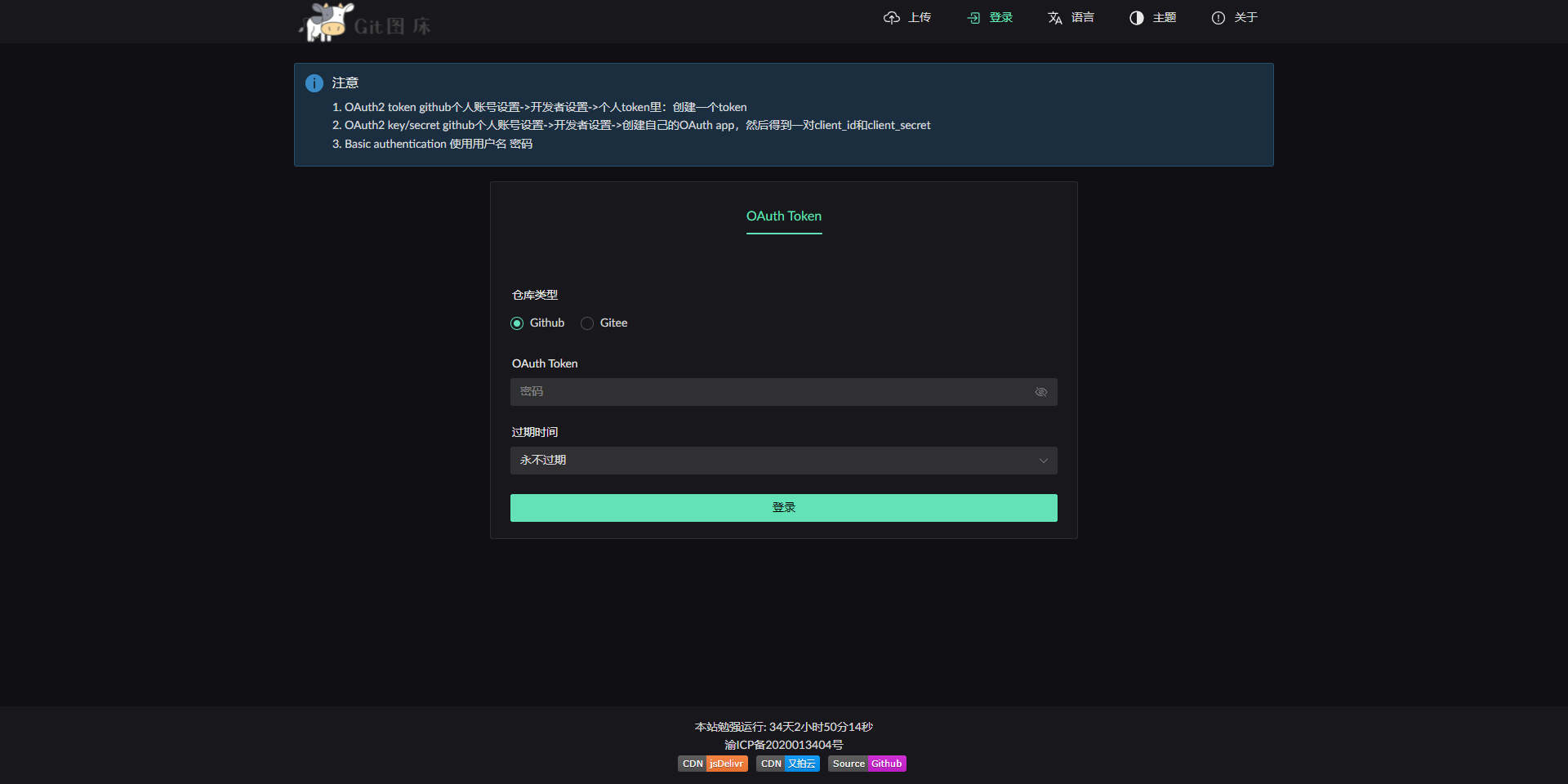Viewport: 1568px width, 784px height.
Task: Click the 本站勉强运行 uptime text
Action: click(784, 727)
